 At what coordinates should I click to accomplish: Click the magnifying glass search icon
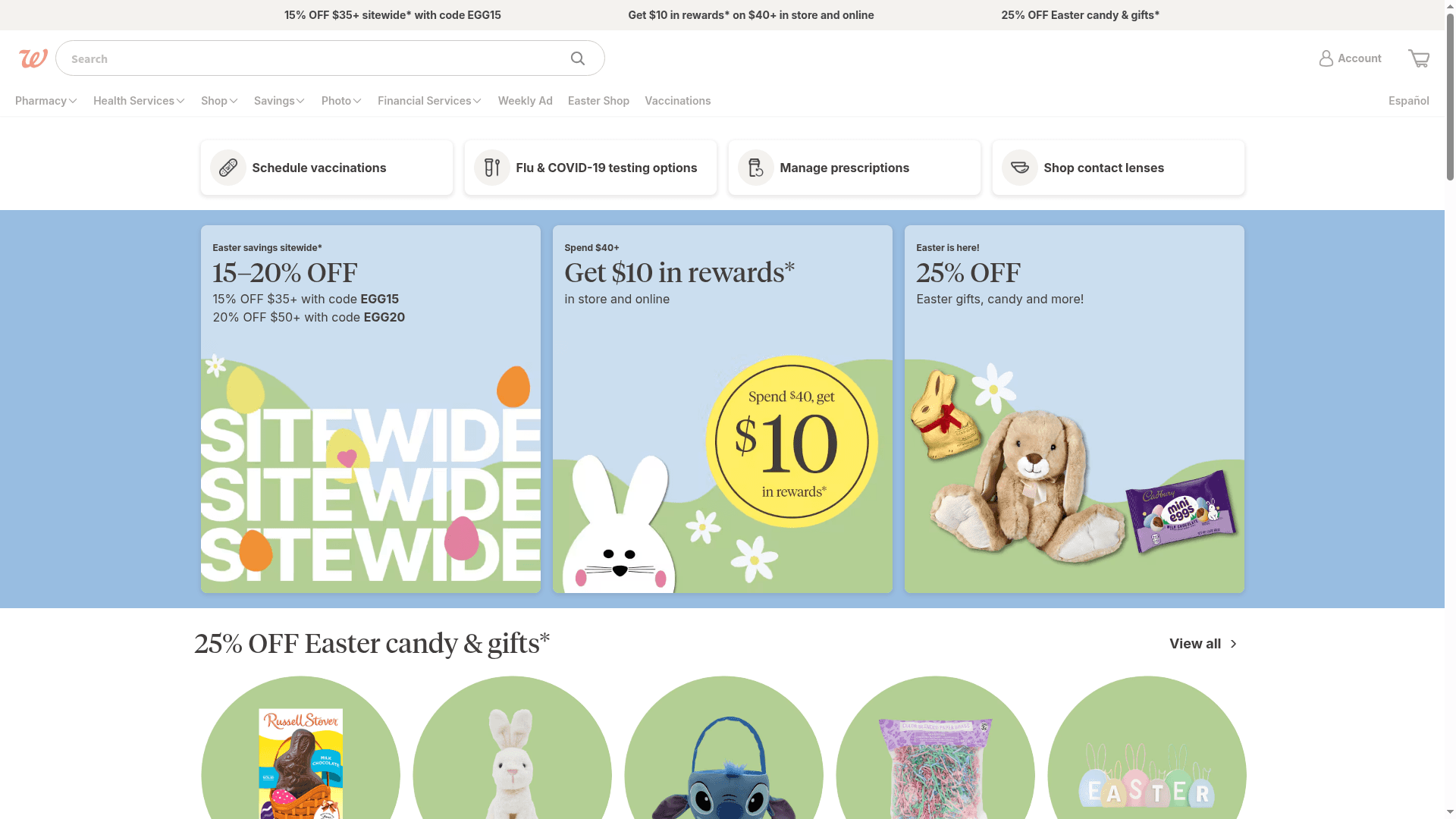click(578, 58)
